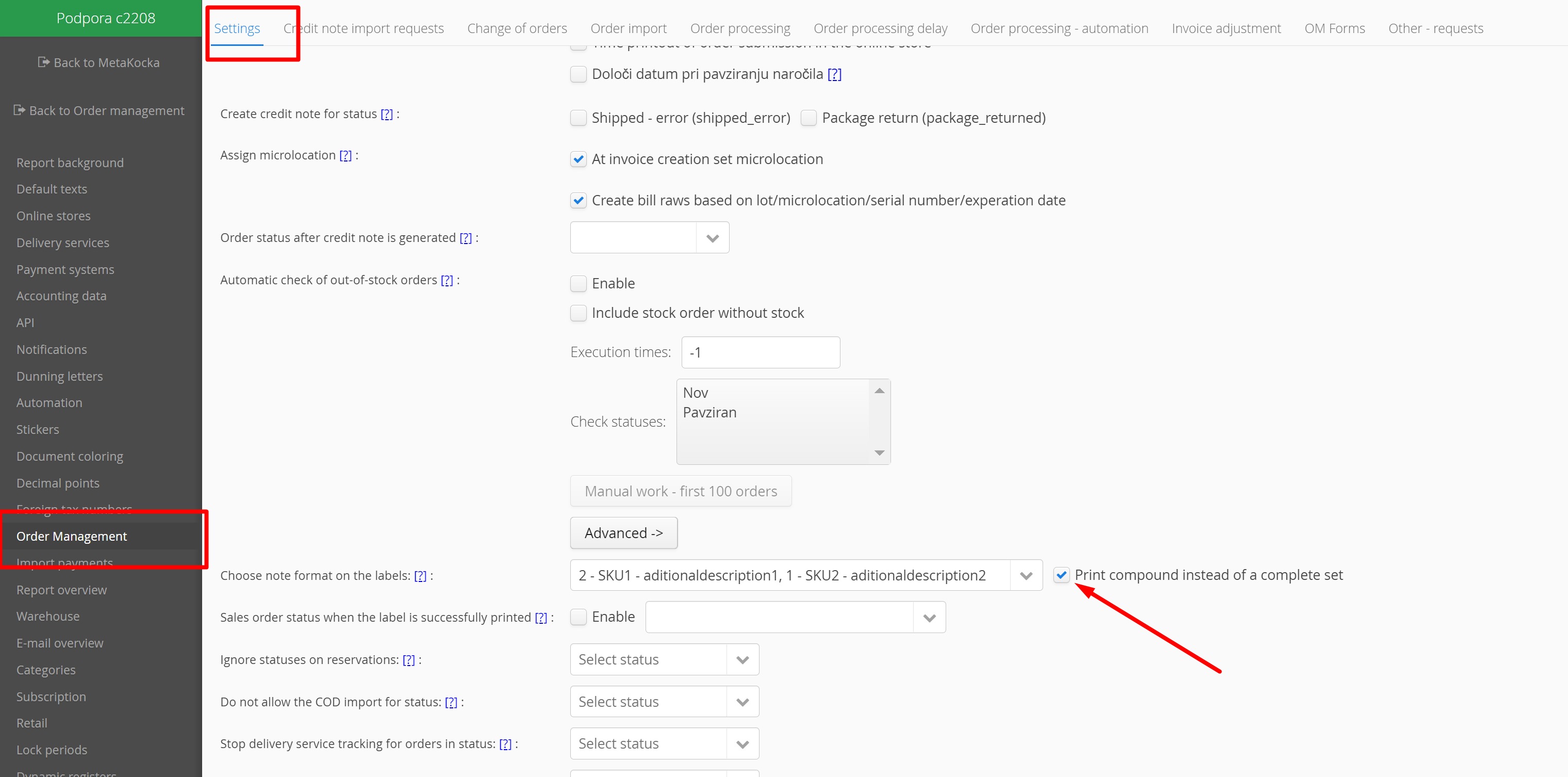Viewport: 1568px width, 777px height.
Task: Check the Shipped - error (shipped_error) checkbox
Action: [578, 118]
